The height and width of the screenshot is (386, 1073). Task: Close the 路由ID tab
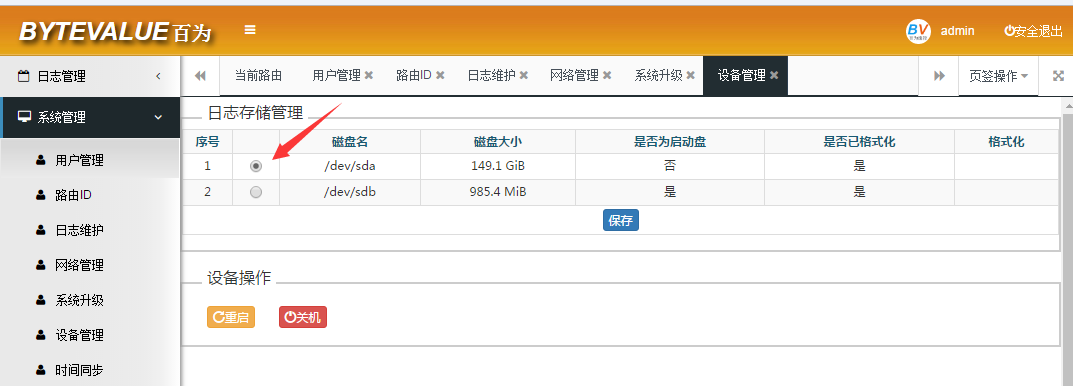(440, 75)
